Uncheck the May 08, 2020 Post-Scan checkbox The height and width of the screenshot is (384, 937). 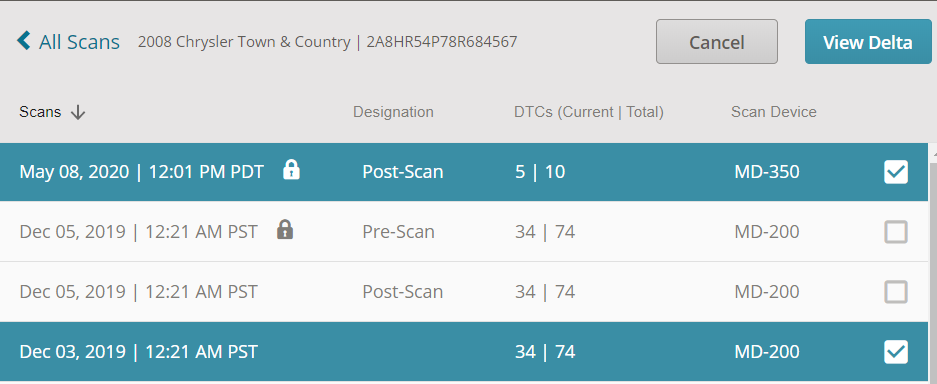[896, 172]
